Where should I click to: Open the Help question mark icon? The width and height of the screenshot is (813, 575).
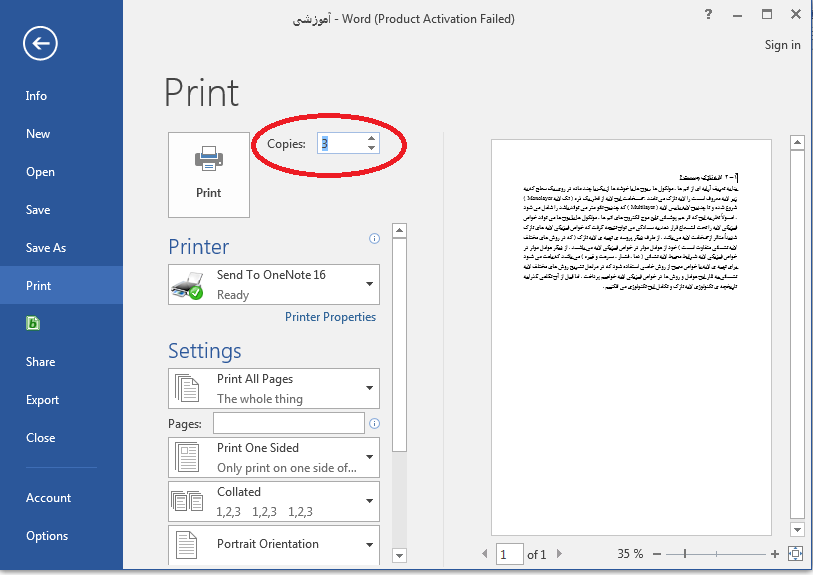coord(708,15)
